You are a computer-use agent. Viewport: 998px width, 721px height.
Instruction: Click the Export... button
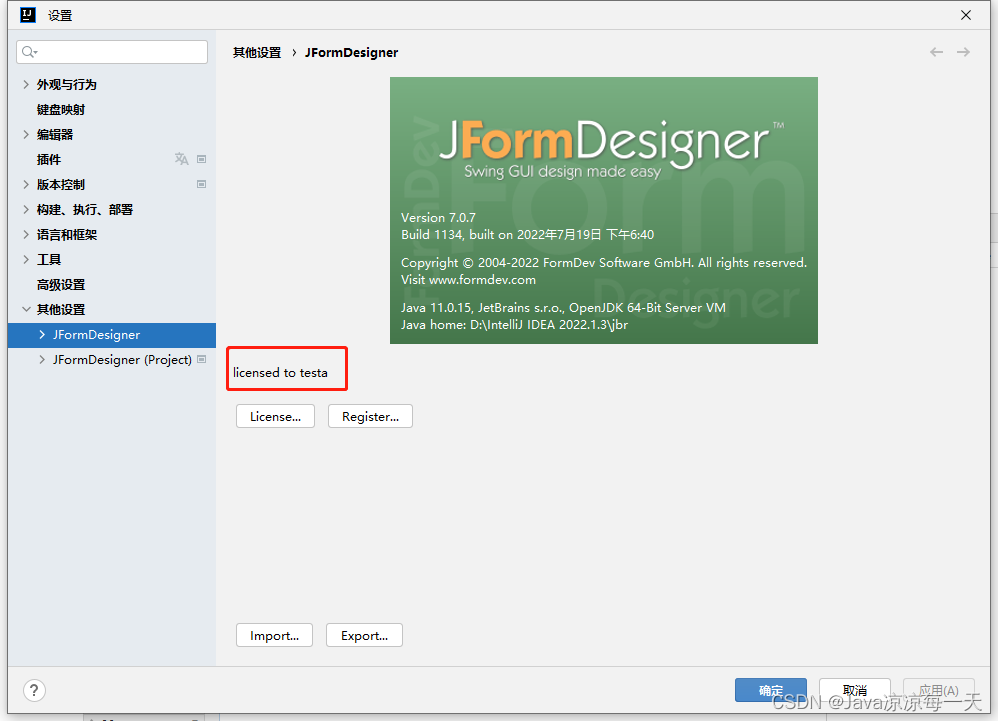[364, 636]
